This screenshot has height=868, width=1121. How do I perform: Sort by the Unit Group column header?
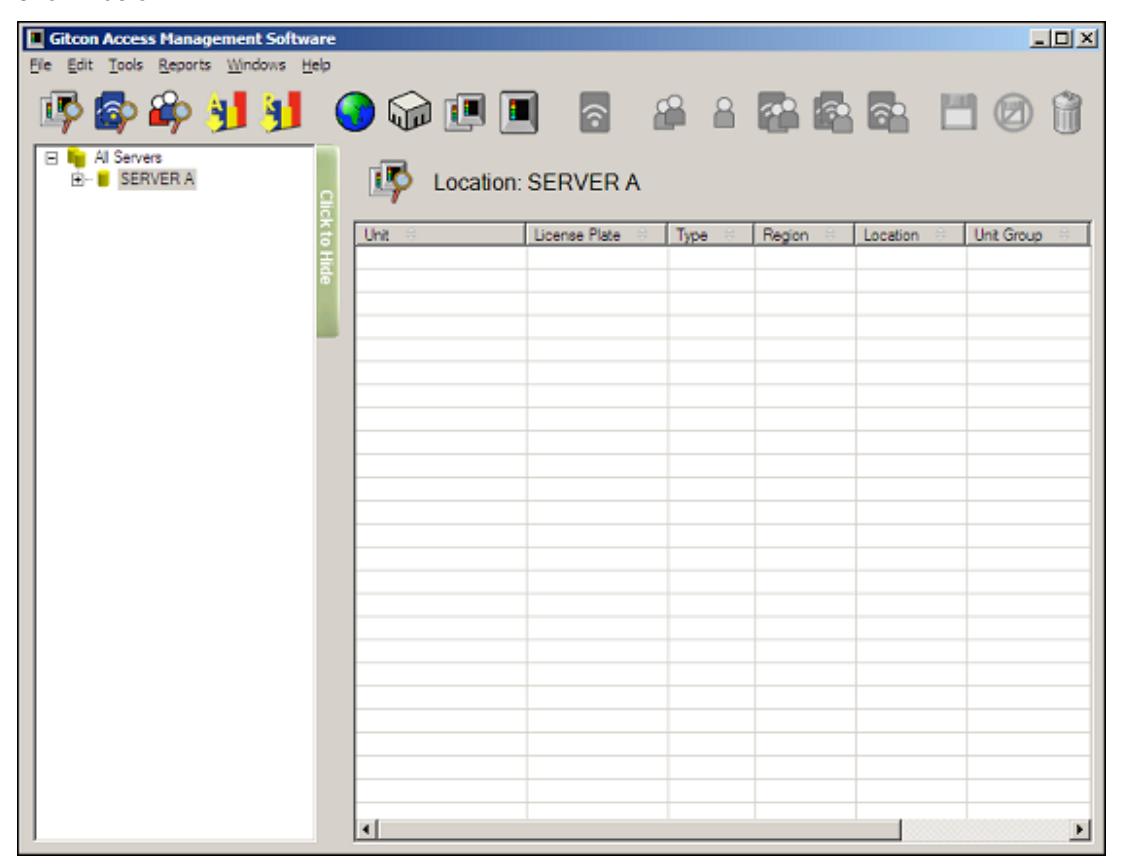(1027, 235)
